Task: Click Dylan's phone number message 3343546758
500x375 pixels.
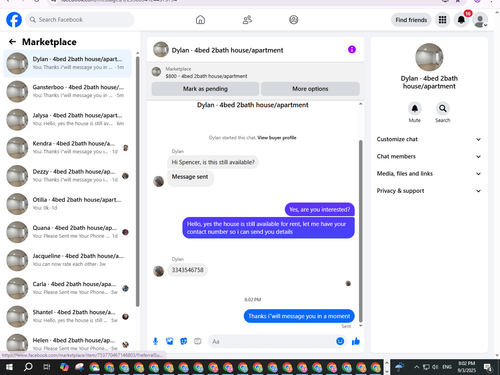Action: click(x=187, y=270)
